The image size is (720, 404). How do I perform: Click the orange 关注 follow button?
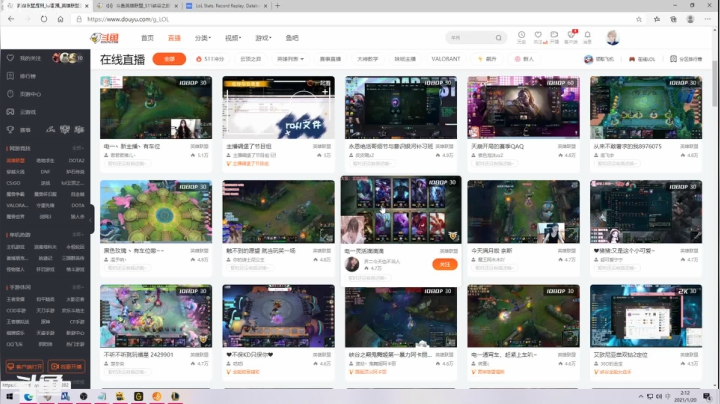(444, 264)
